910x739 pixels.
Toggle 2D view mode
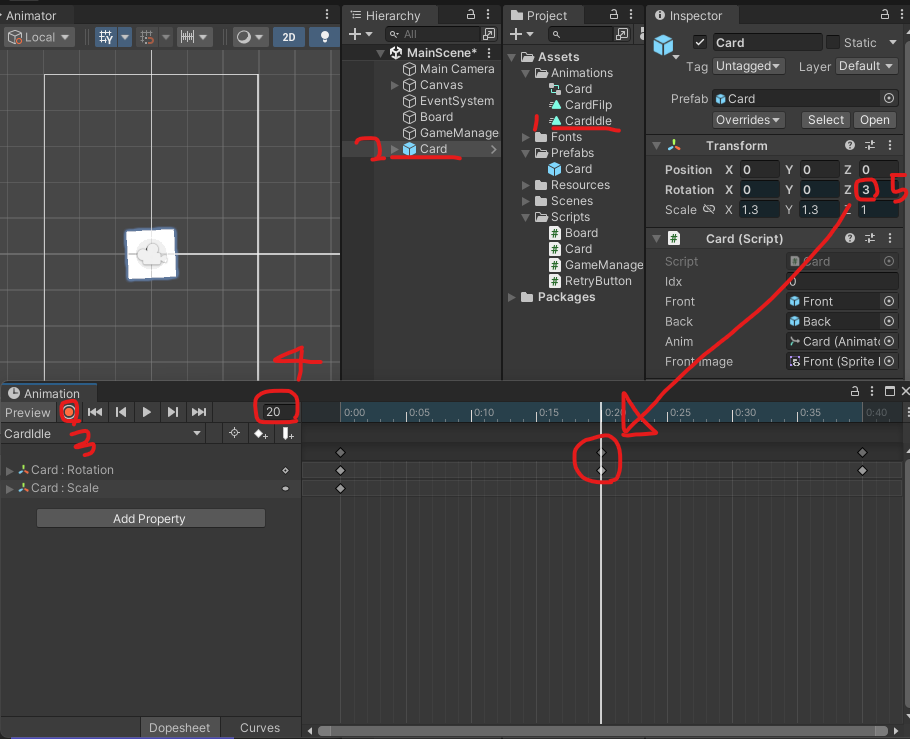tap(289, 37)
